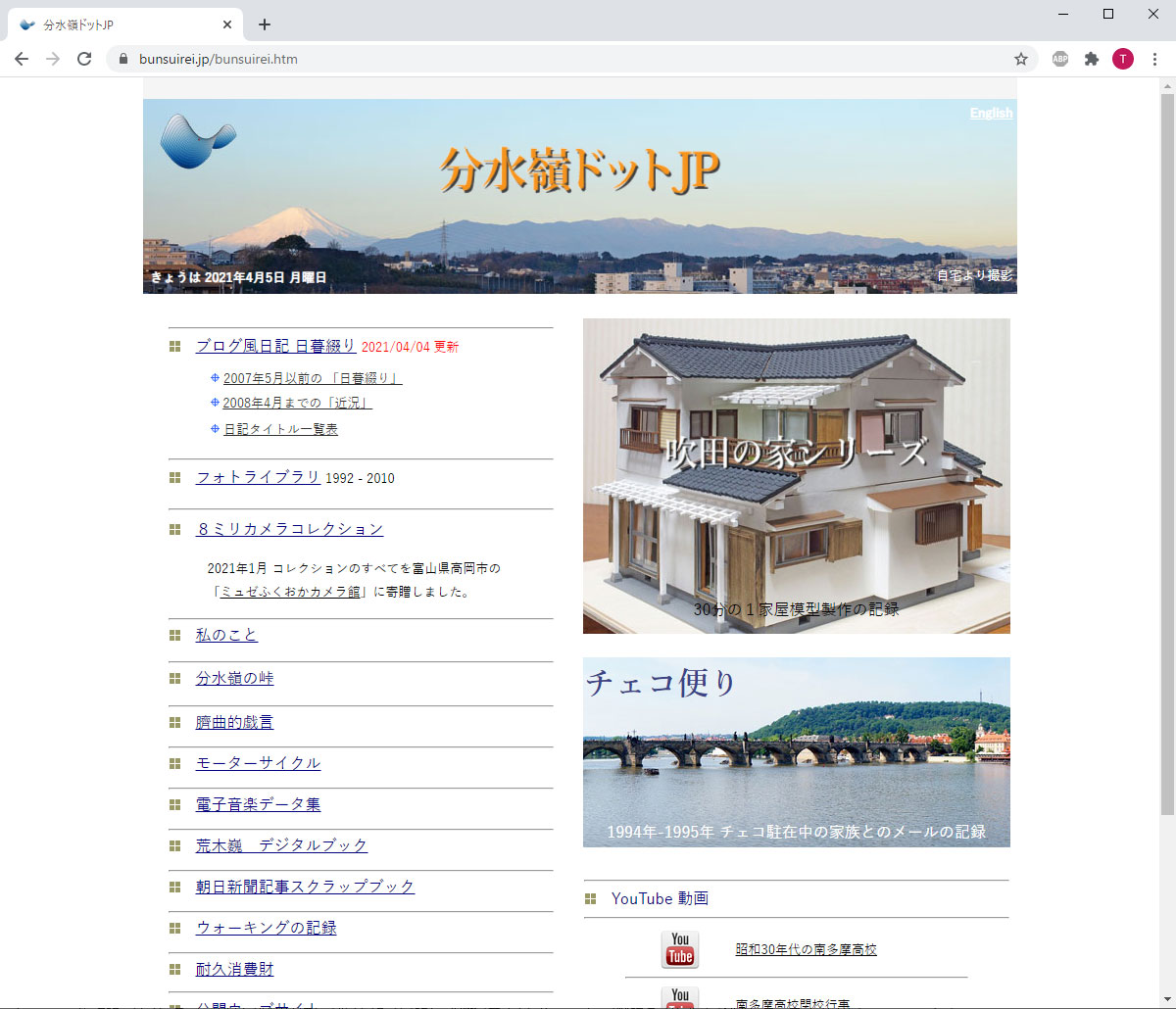1176x1009 pixels.
Task: Open the Chrome three-dot menu
Action: pyautogui.click(x=1154, y=59)
